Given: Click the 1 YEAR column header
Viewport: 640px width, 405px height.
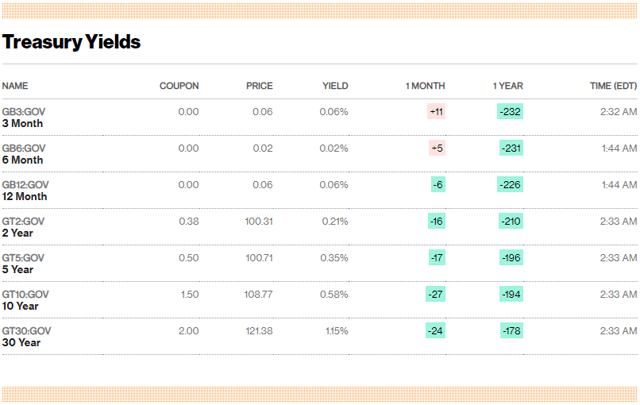Looking at the screenshot, I should (x=508, y=85).
